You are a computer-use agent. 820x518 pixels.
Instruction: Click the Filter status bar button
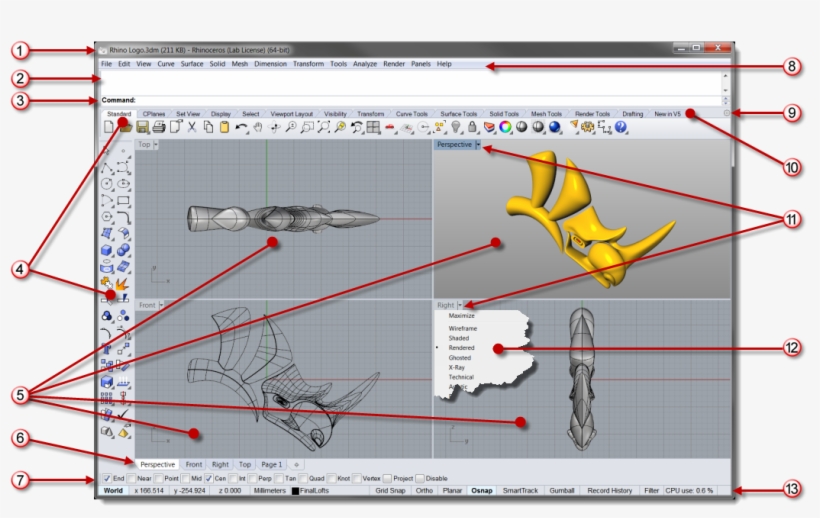pos(651,491)
